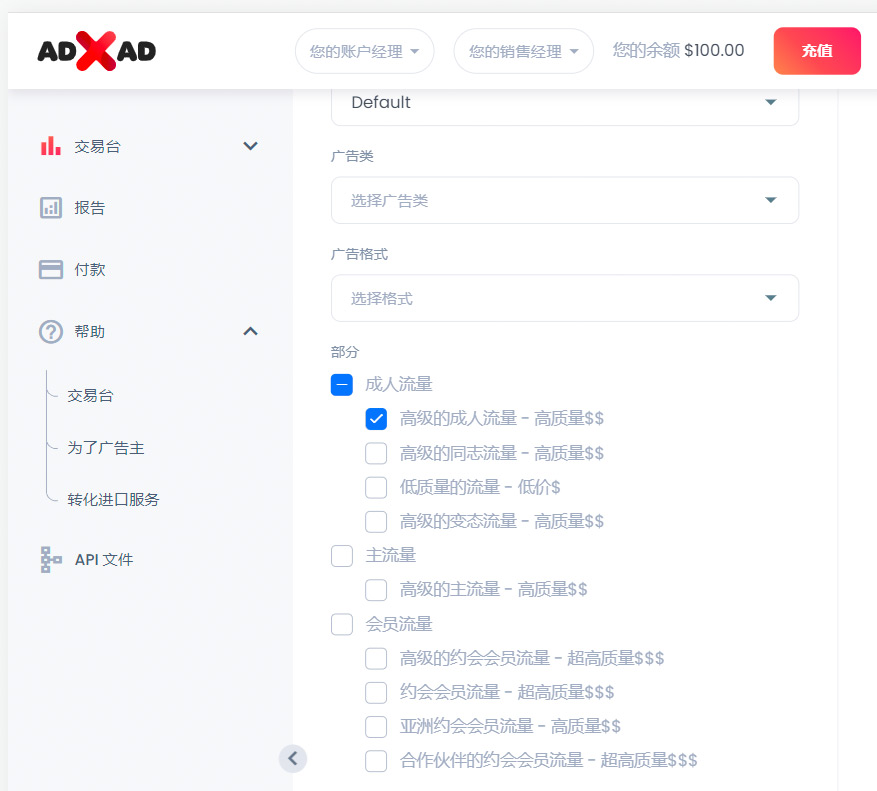
Task: Open the Default dropdown selector
Action: pyautogui.click(x=564, y=103)
